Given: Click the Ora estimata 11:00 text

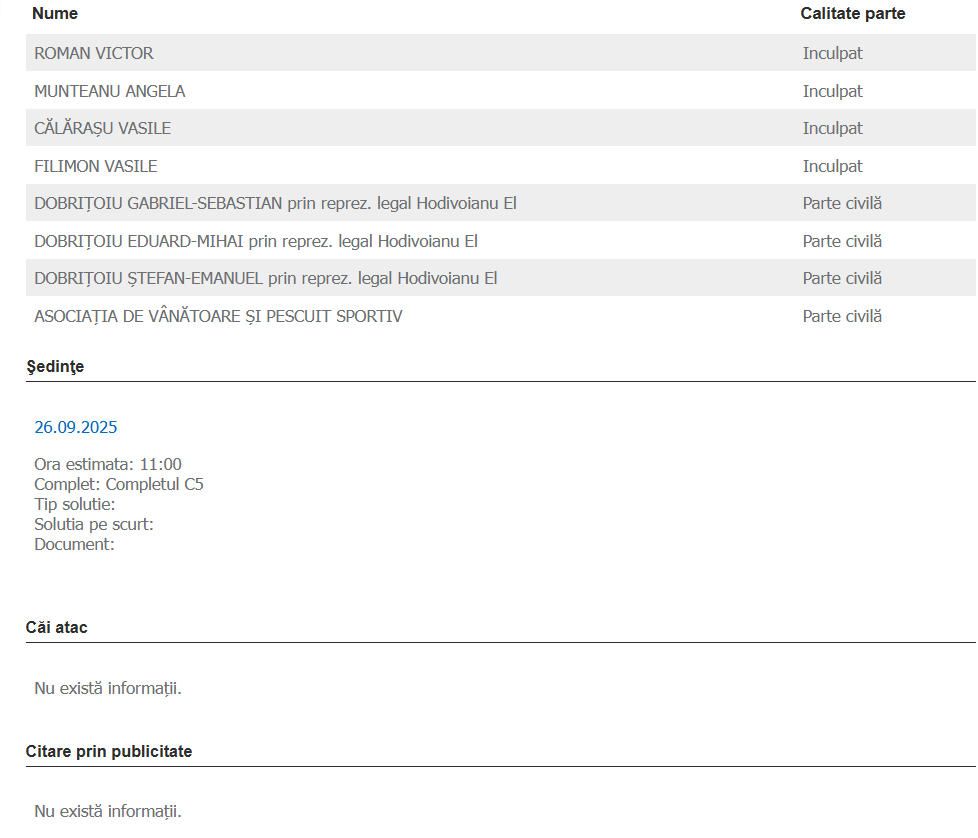Looking at the screenshot, I should [108, 464].
